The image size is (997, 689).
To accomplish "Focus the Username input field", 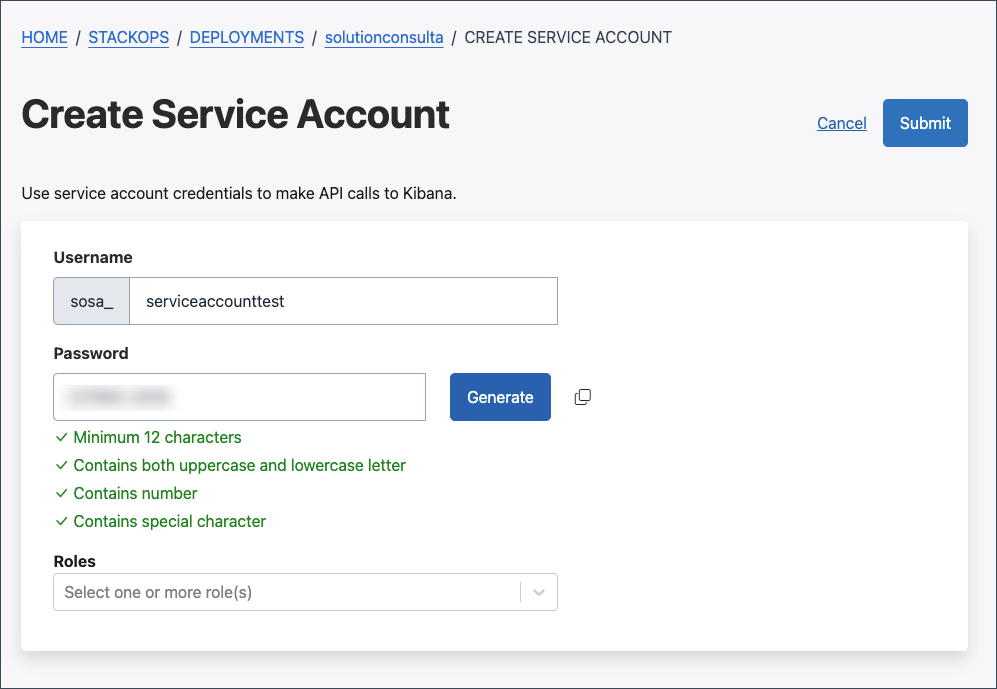I will pos(343,301).
